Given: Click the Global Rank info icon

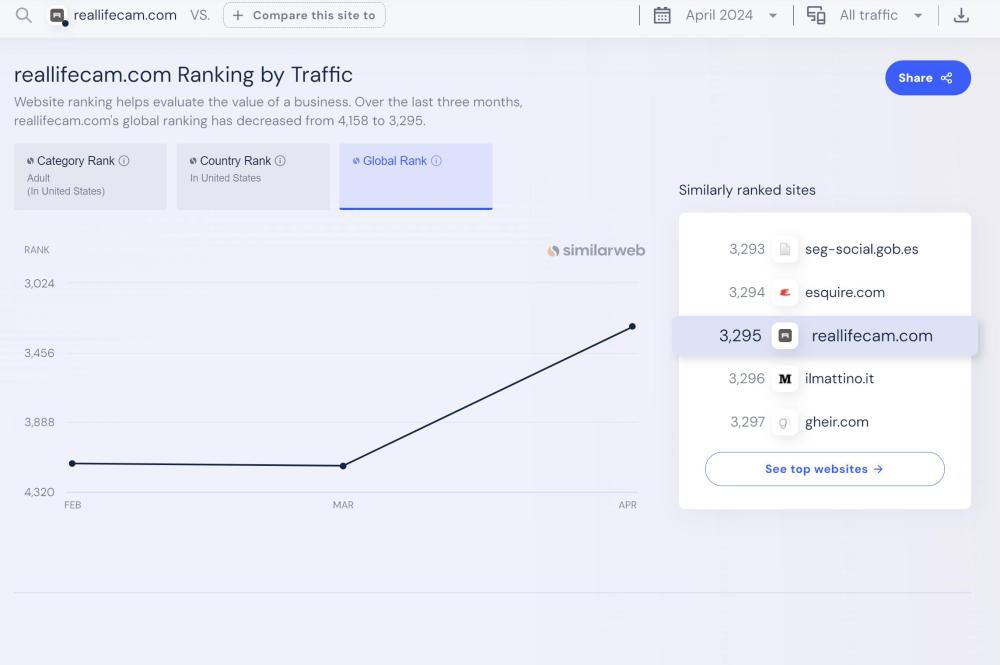Looking at the screenshot, I should coord(436,161).
